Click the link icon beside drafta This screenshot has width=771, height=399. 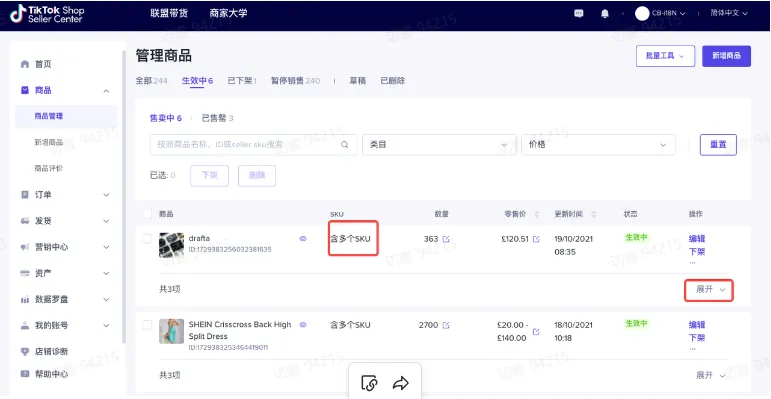(x=303, y=239)
